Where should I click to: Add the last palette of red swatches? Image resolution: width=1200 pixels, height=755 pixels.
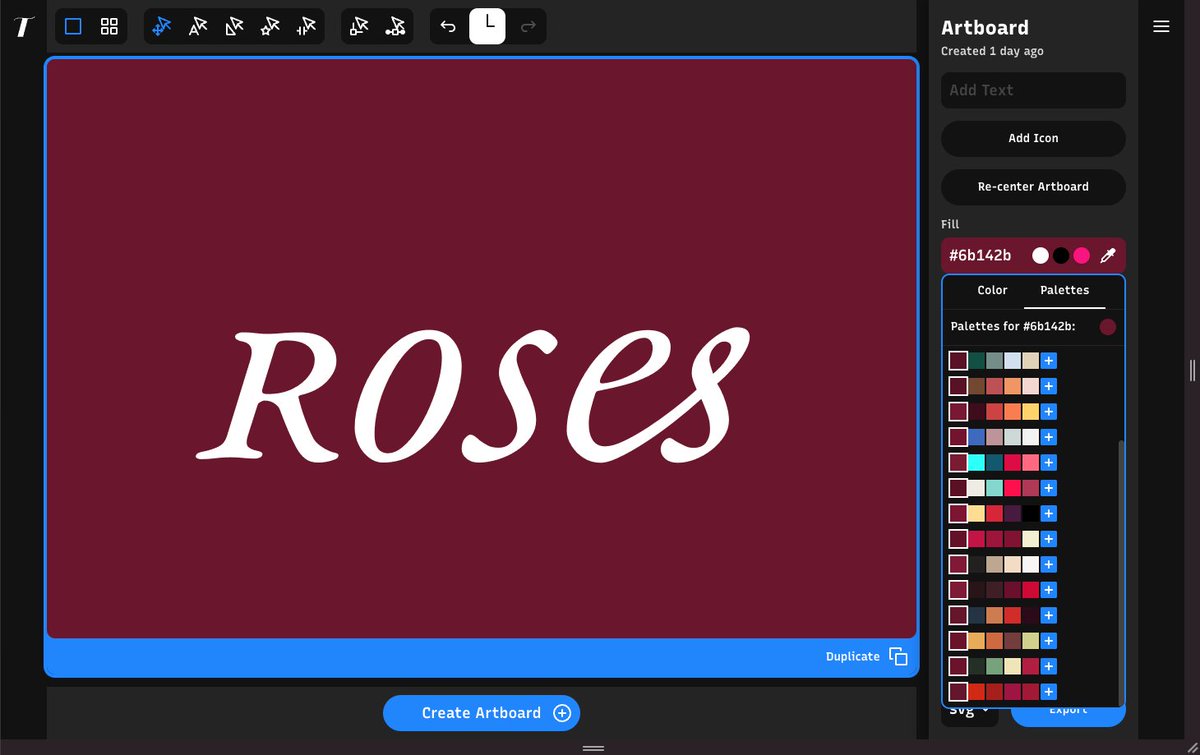1049,692
